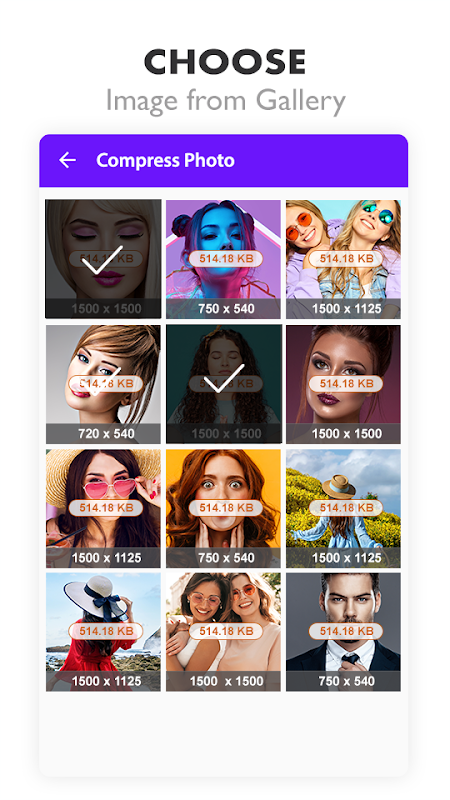Choose the girl in yellow flower field

click(x=343, y=508)
